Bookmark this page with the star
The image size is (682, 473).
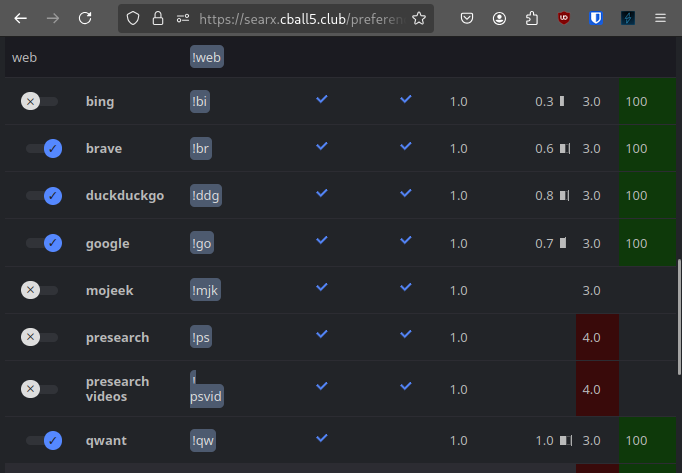[419, 18]
